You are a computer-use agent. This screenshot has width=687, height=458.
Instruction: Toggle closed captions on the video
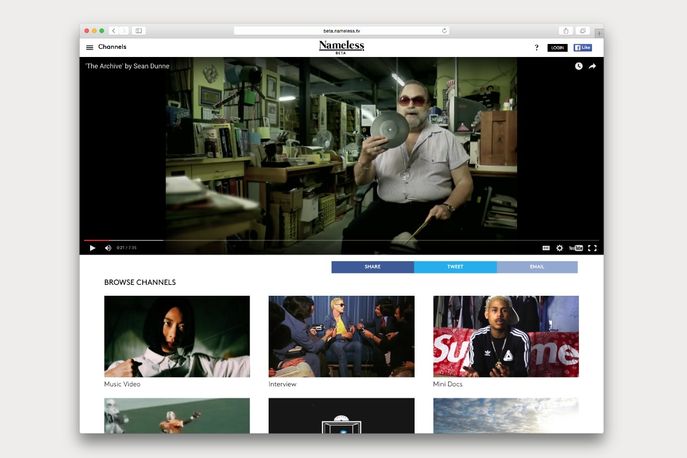point(546,247)
